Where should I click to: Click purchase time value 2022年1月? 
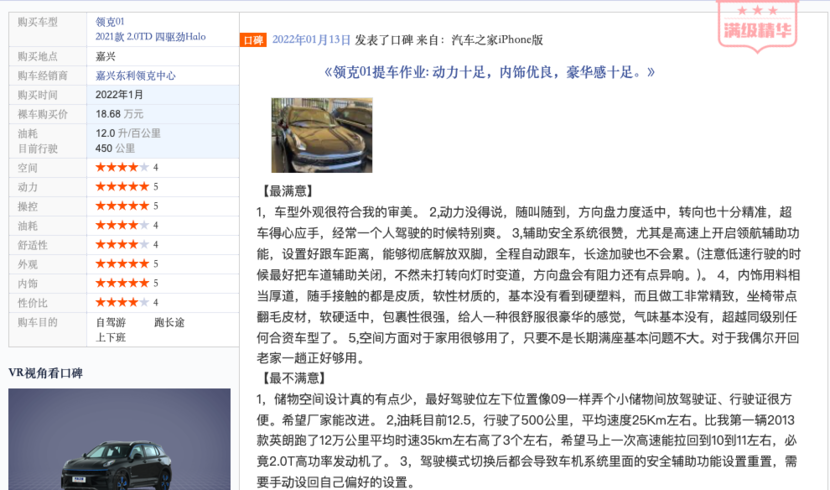click(x=119, y=95)
